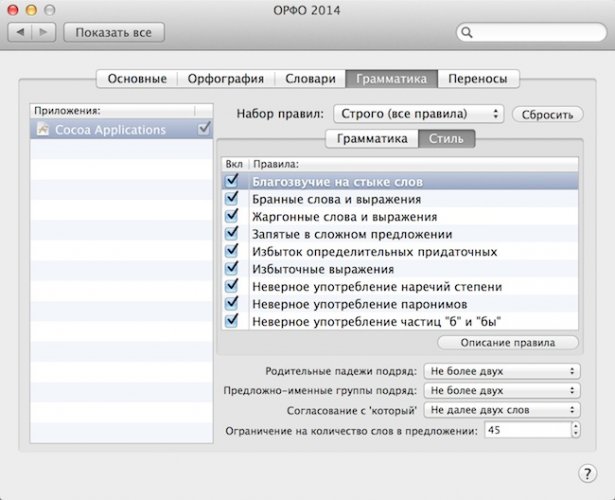This screenshot has height=500, width=615.
Task: Select rule text Избыточные выражения
Action: click(x=323, y=269)
